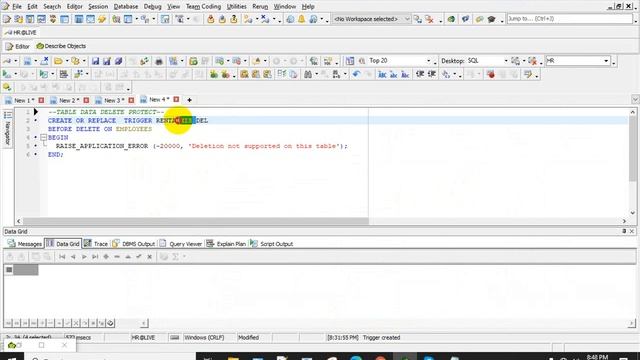Click the red debug bug icon
640x360 pixels.
pyautogui.click(x=491, y=74)
